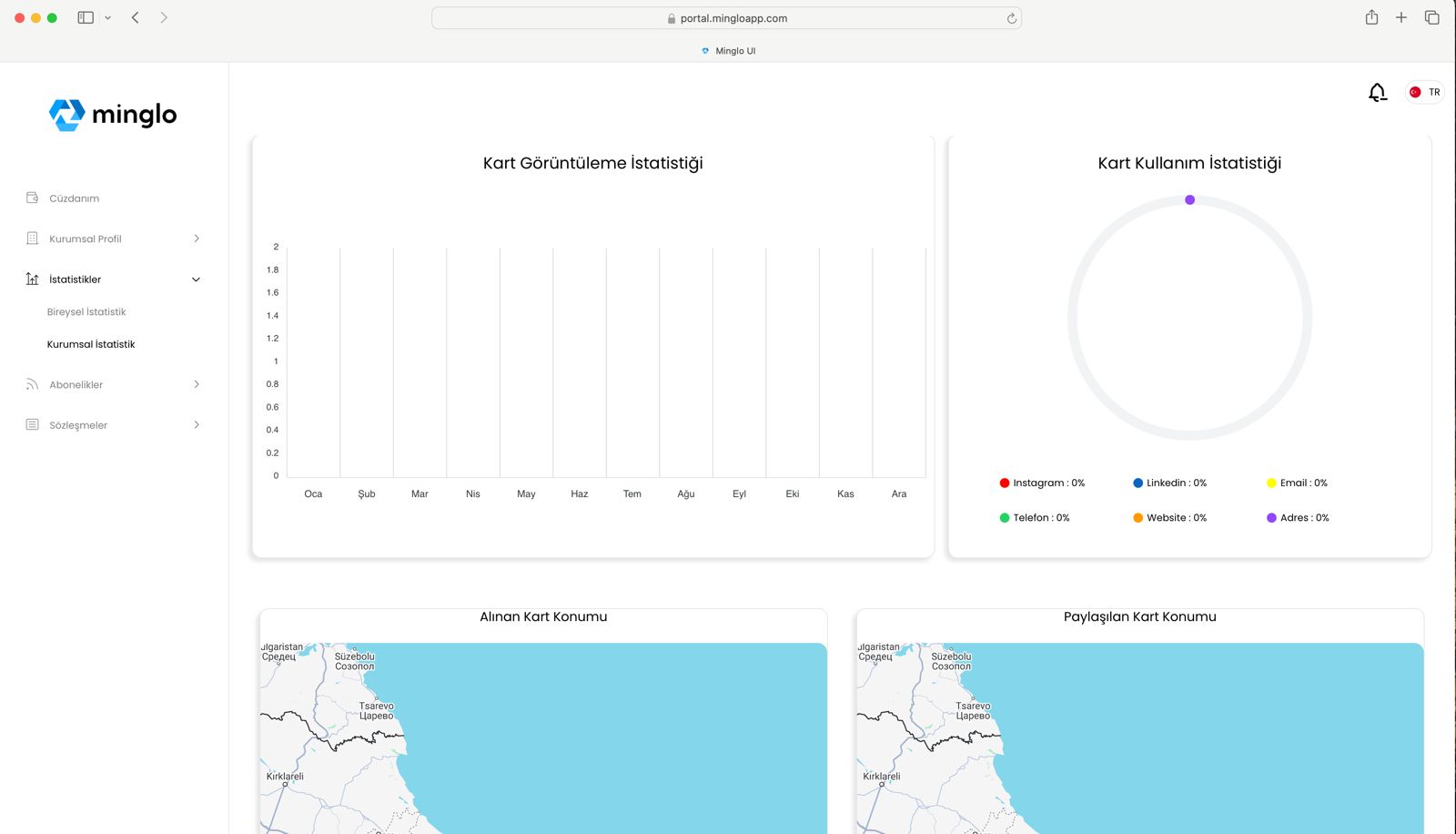Open Kurumsal İstatistik submenu item
The image size is (1456, 834).
tap(91, 344)
